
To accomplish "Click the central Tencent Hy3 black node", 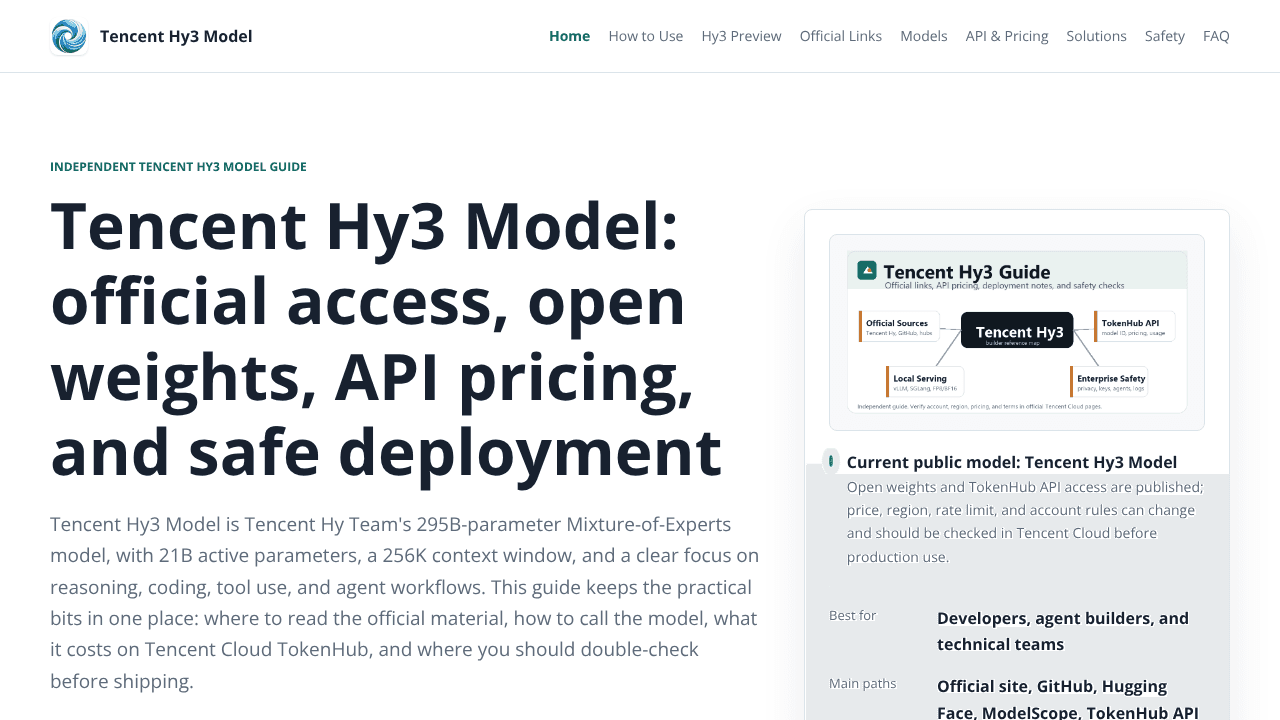I will (x=1017, y=330).
